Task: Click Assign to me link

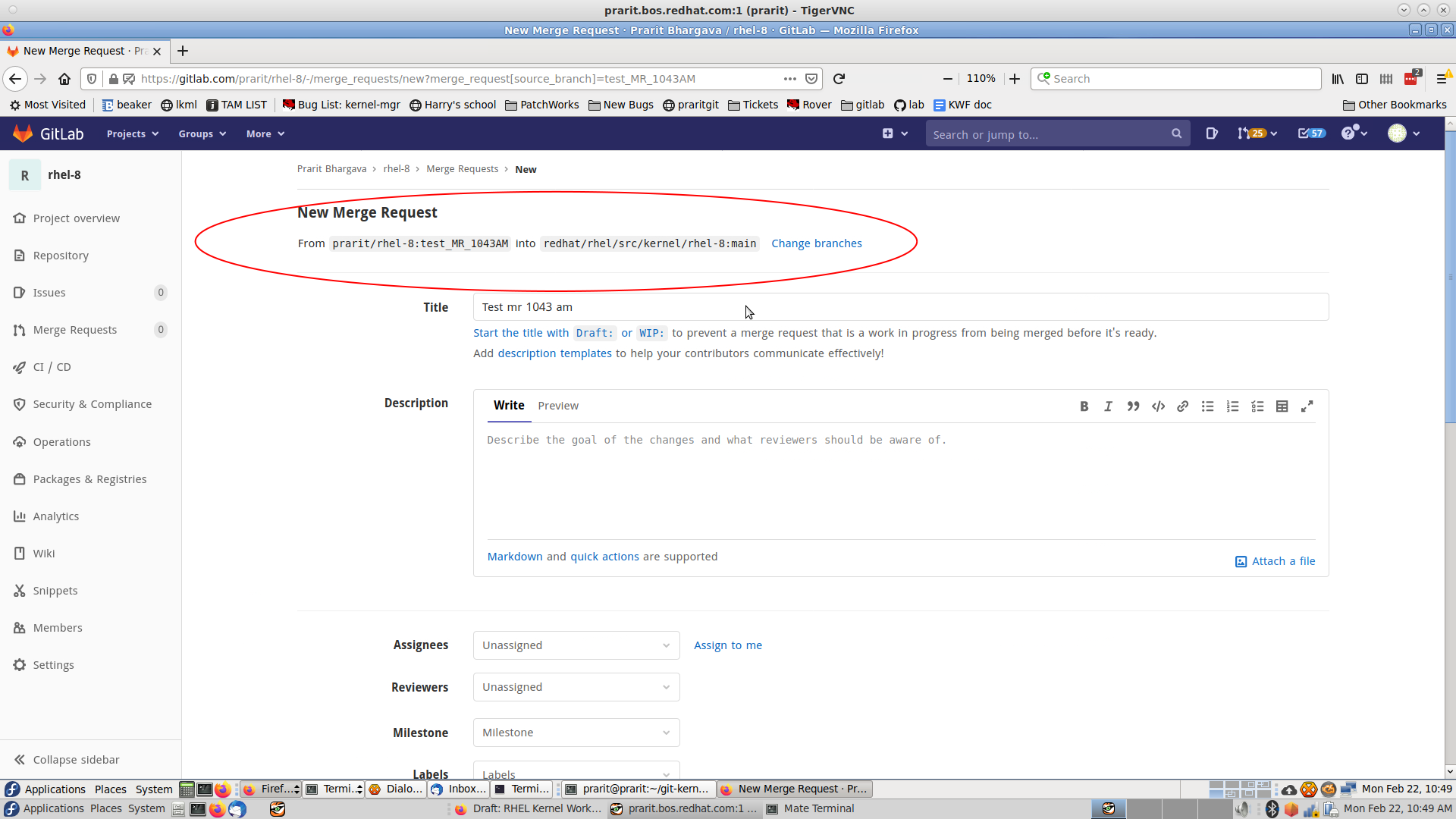Action: (727, 645)
